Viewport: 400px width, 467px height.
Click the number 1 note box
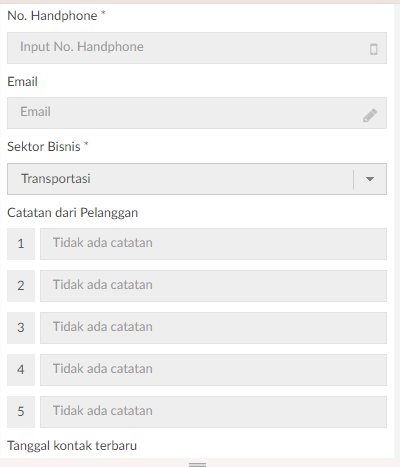(x=21, y=244)
